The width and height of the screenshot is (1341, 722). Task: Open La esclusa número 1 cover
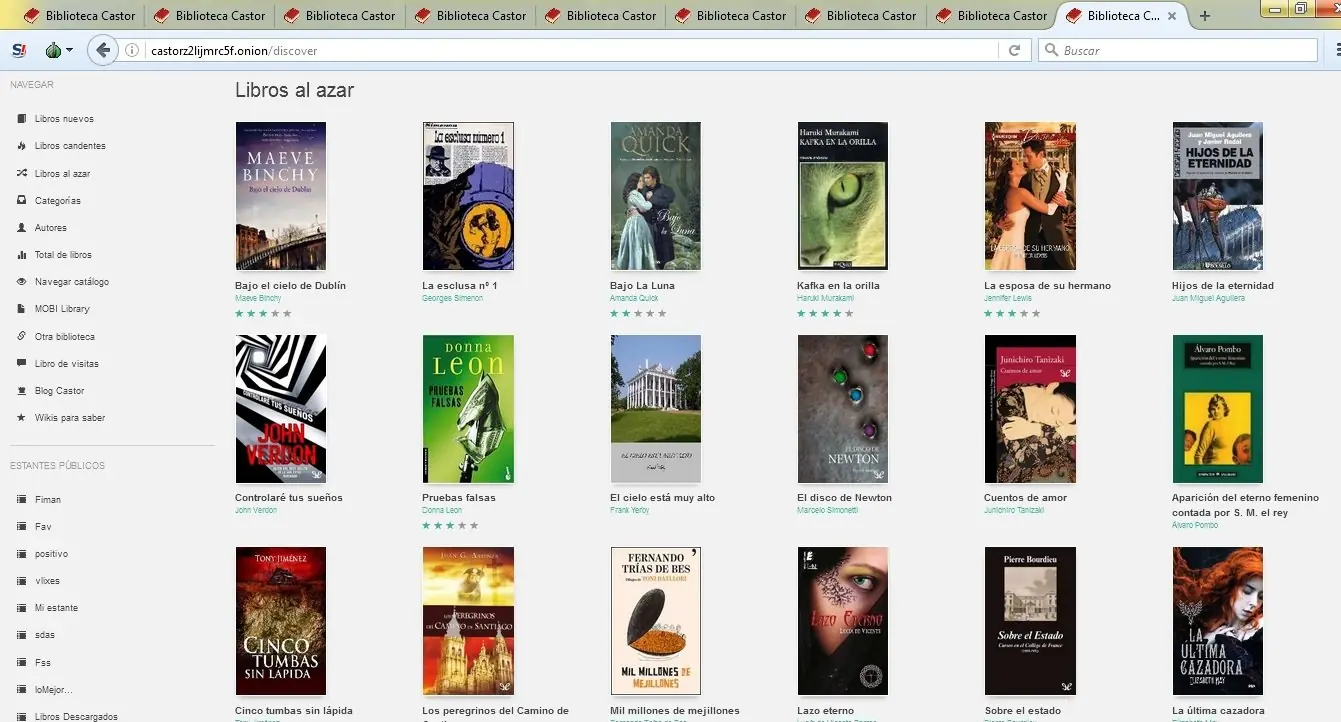(468, 196)
